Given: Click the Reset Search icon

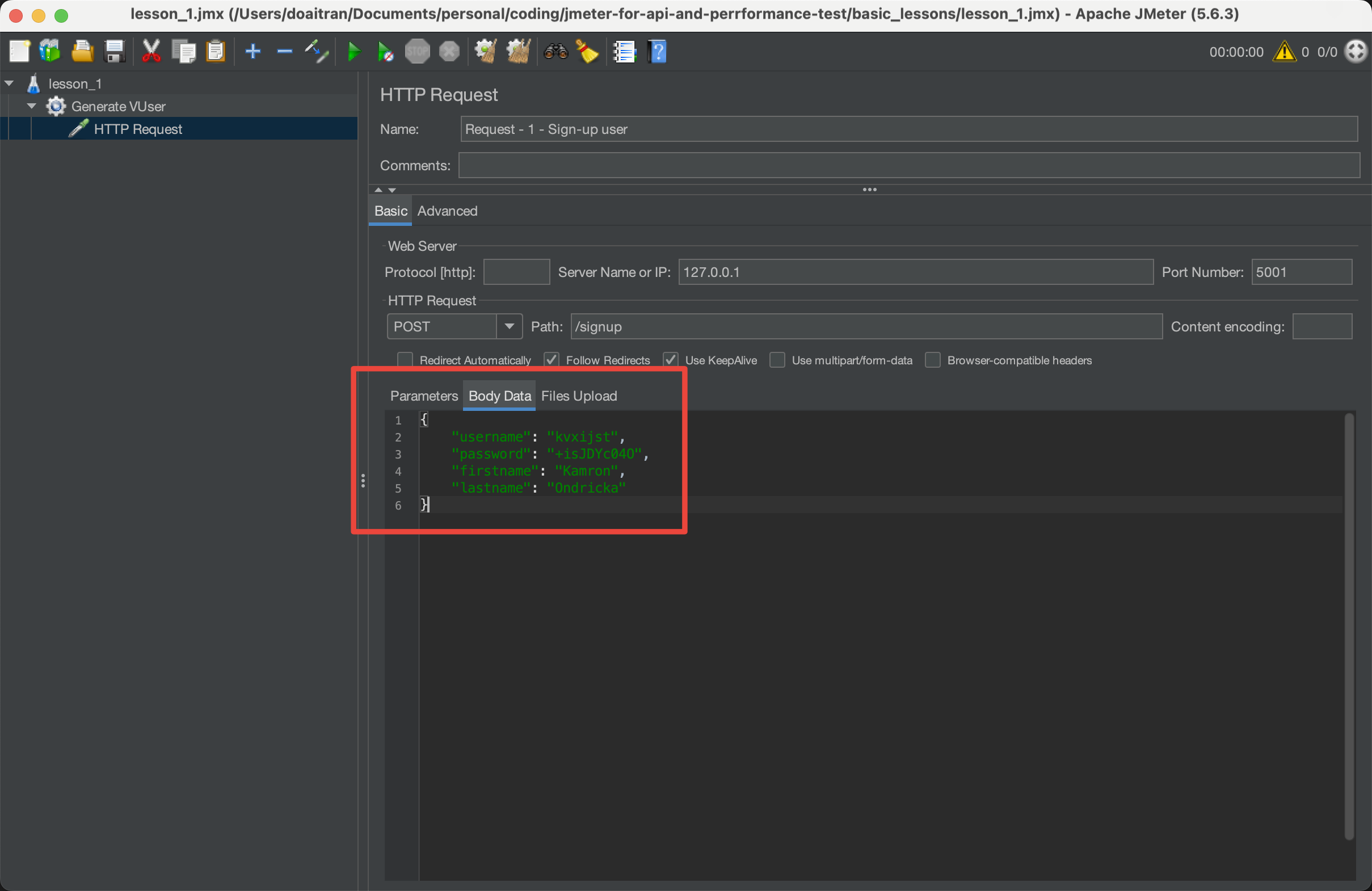Looking at the screenshot, I should [x=587, y=51].
